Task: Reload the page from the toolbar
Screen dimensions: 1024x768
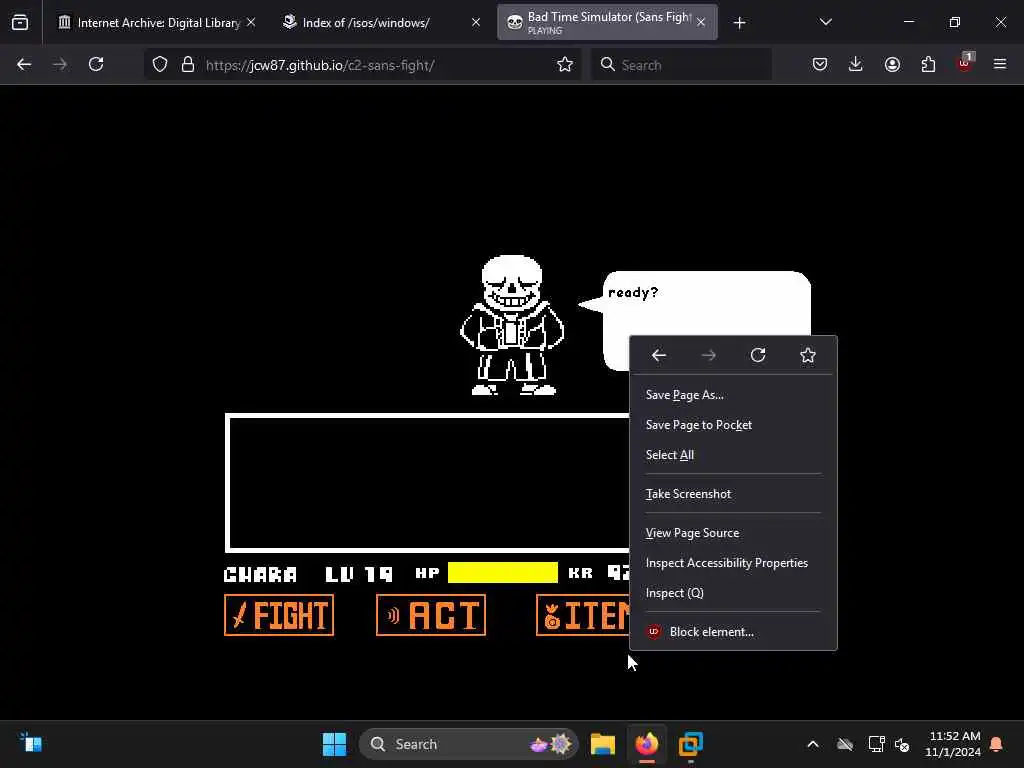Action: [96, 65]
